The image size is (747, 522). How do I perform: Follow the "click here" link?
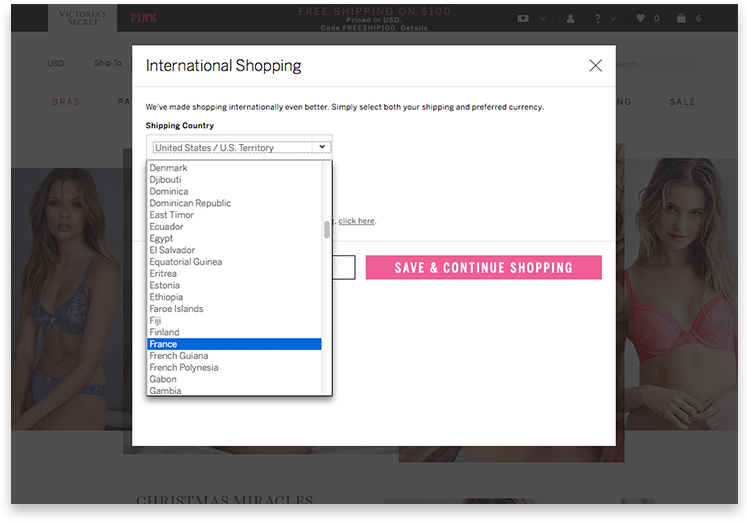pos(356,221)
